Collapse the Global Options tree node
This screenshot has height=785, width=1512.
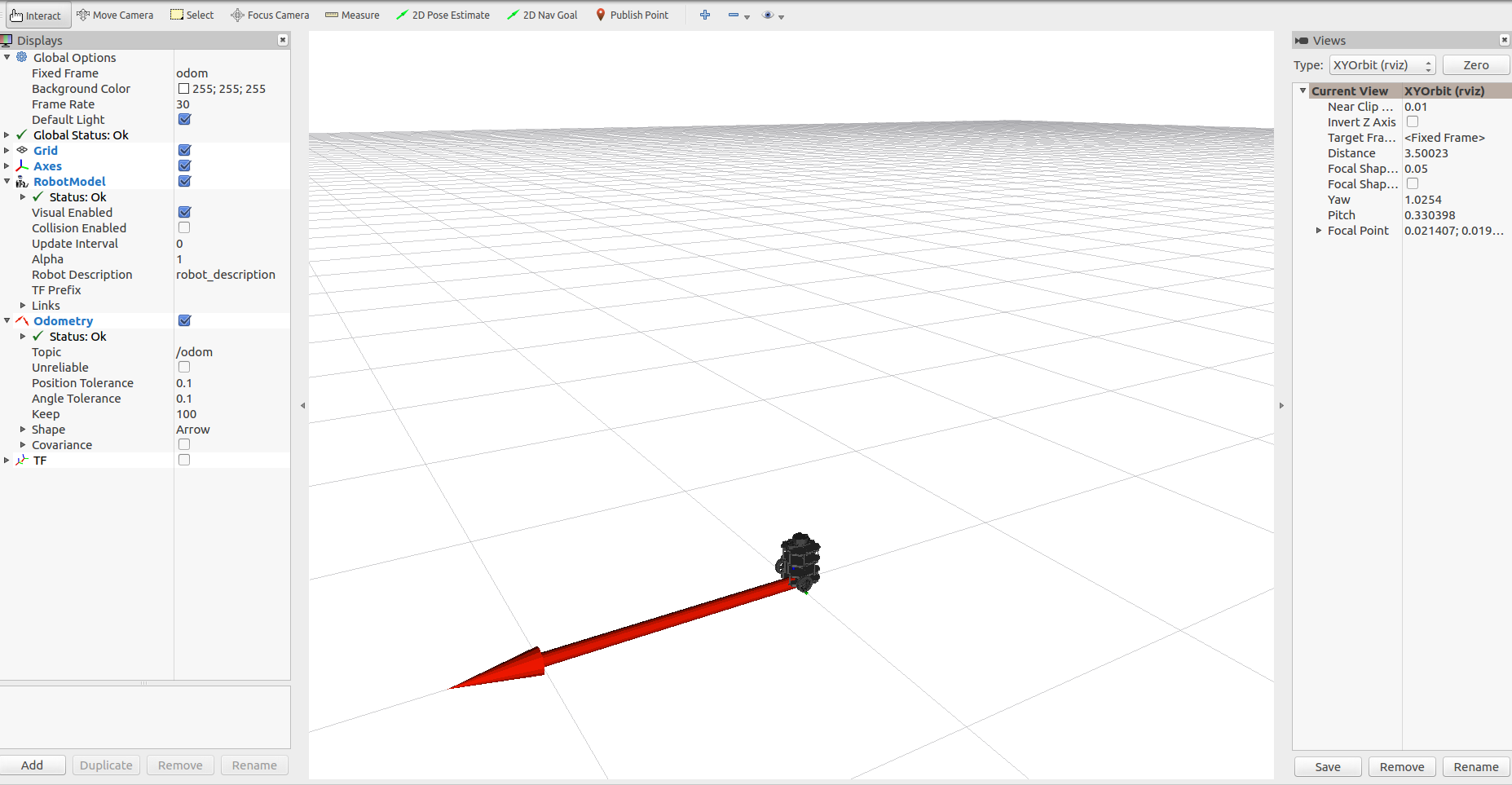coord(7,57)
